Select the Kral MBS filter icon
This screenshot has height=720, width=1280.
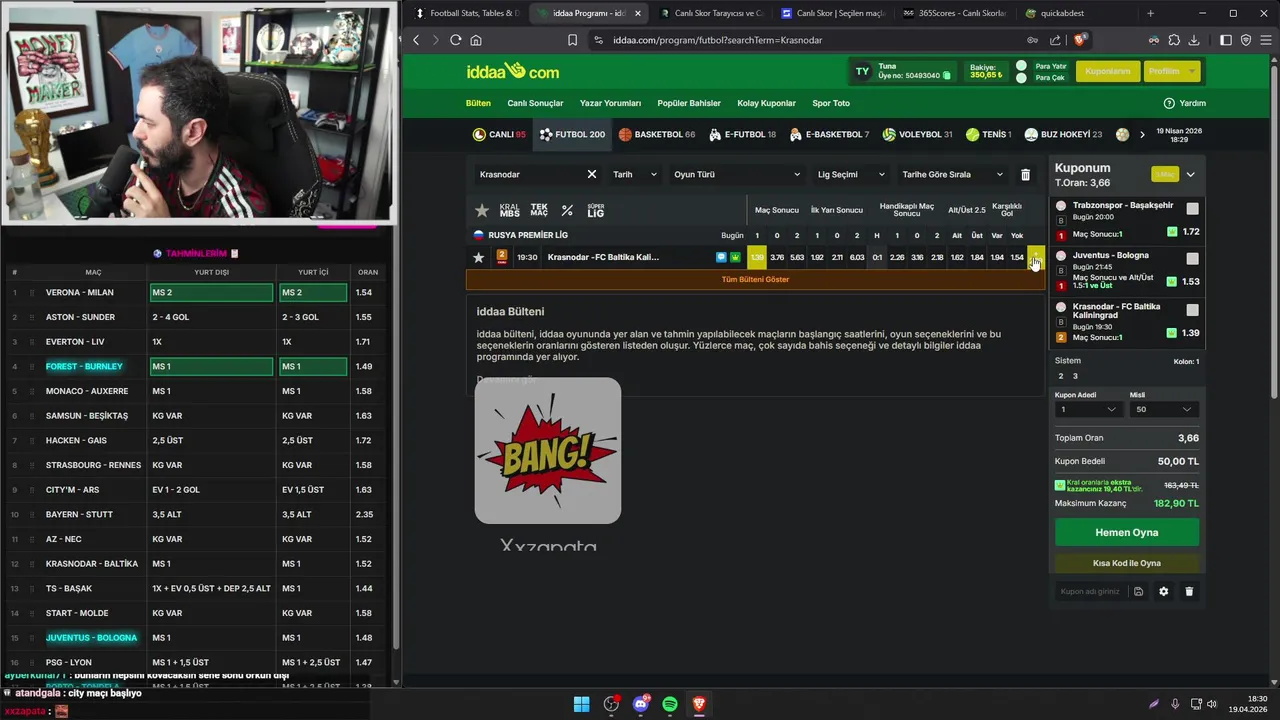(x=510, y=210)
